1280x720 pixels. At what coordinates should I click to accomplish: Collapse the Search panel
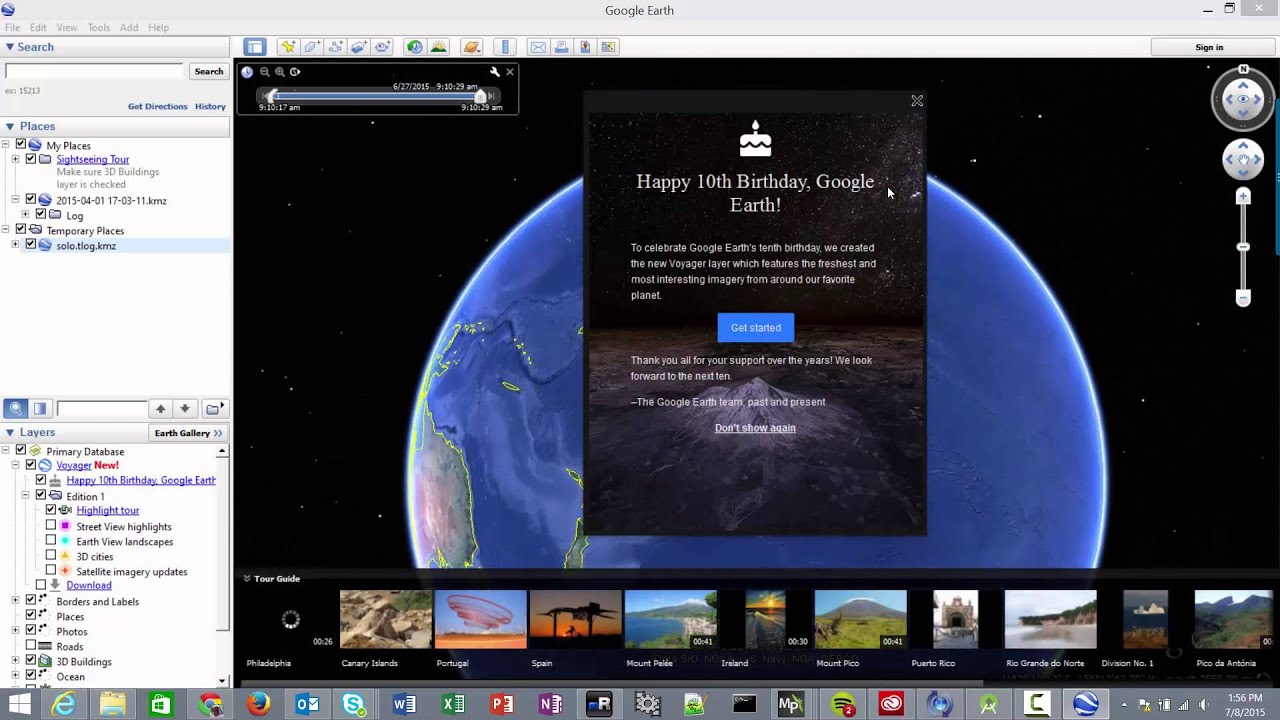(10, 46)
